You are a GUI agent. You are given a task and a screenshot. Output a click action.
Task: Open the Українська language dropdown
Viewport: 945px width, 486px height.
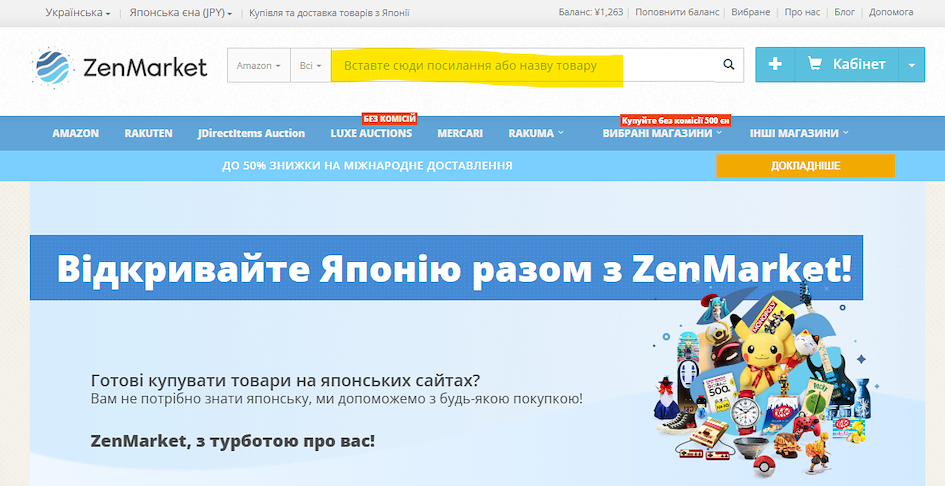click(78, 12)
